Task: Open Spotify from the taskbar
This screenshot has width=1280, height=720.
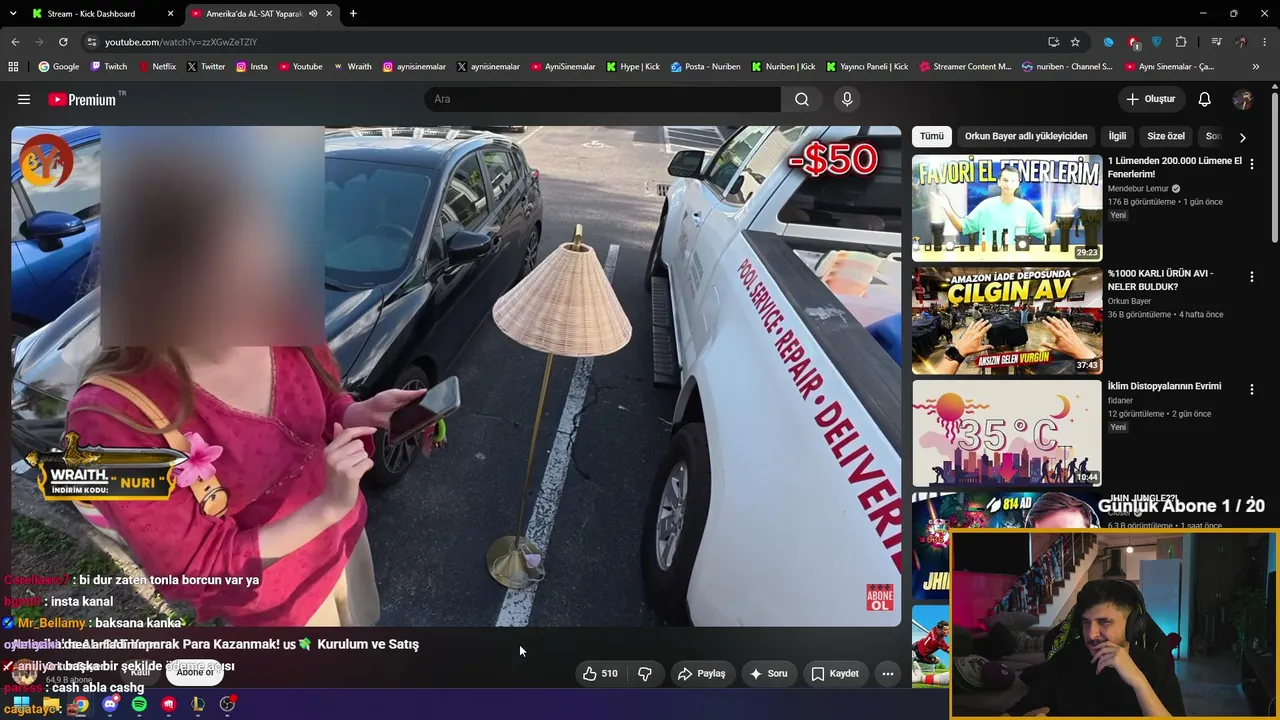Action: [x=139, y=705]
